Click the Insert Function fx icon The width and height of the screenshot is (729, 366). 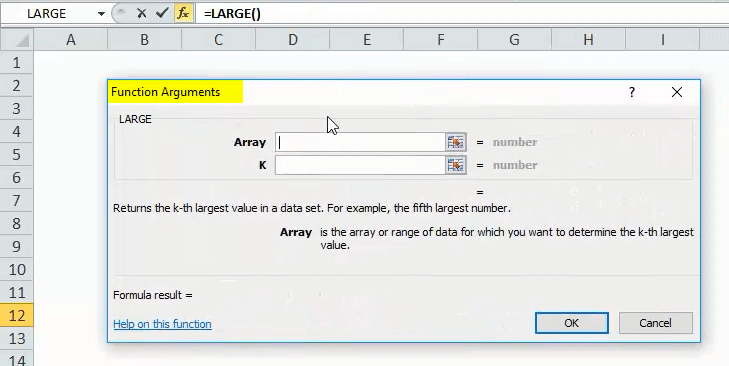tap(183, 13)
